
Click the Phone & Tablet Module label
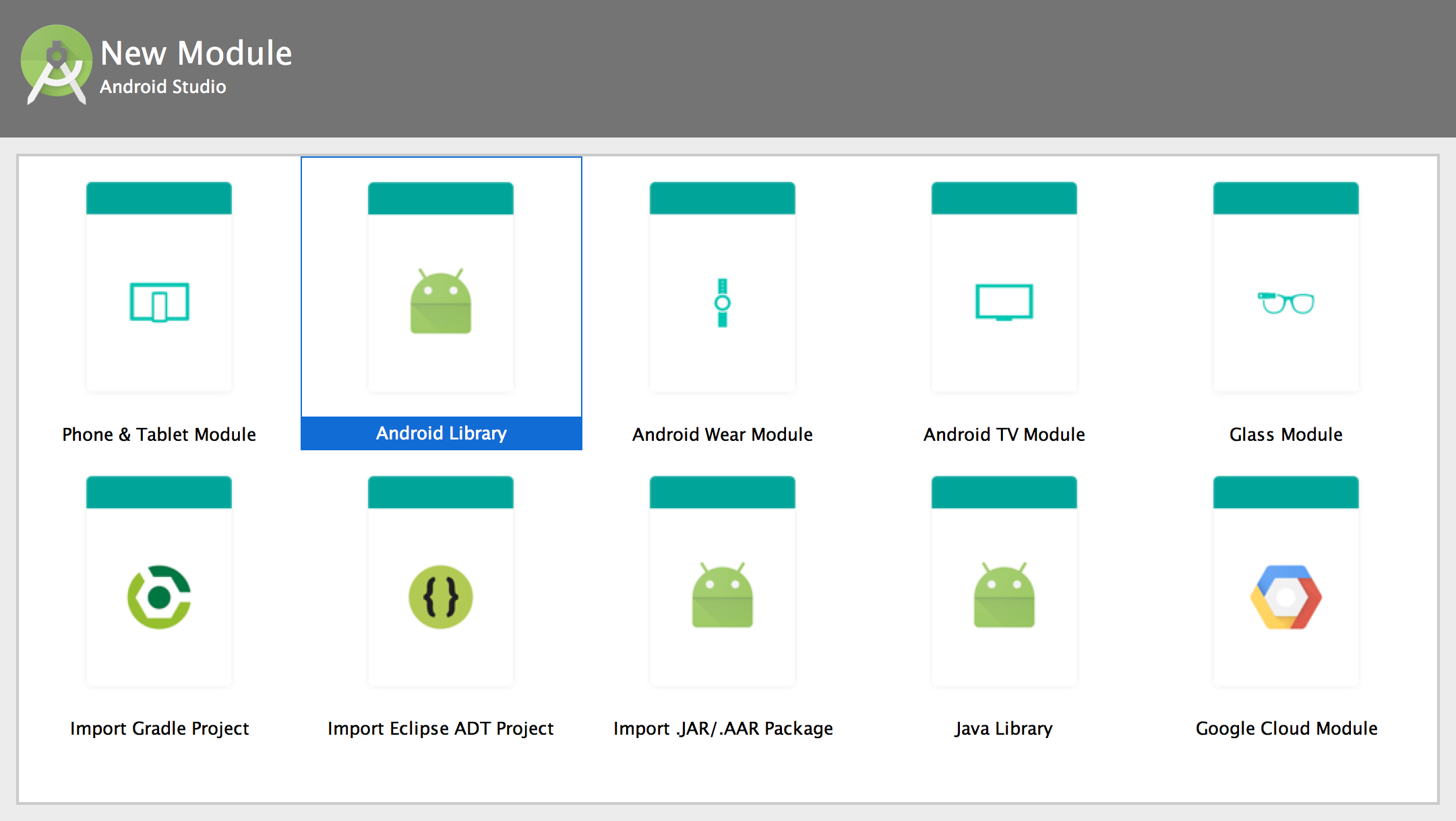(x=159, y=434)
